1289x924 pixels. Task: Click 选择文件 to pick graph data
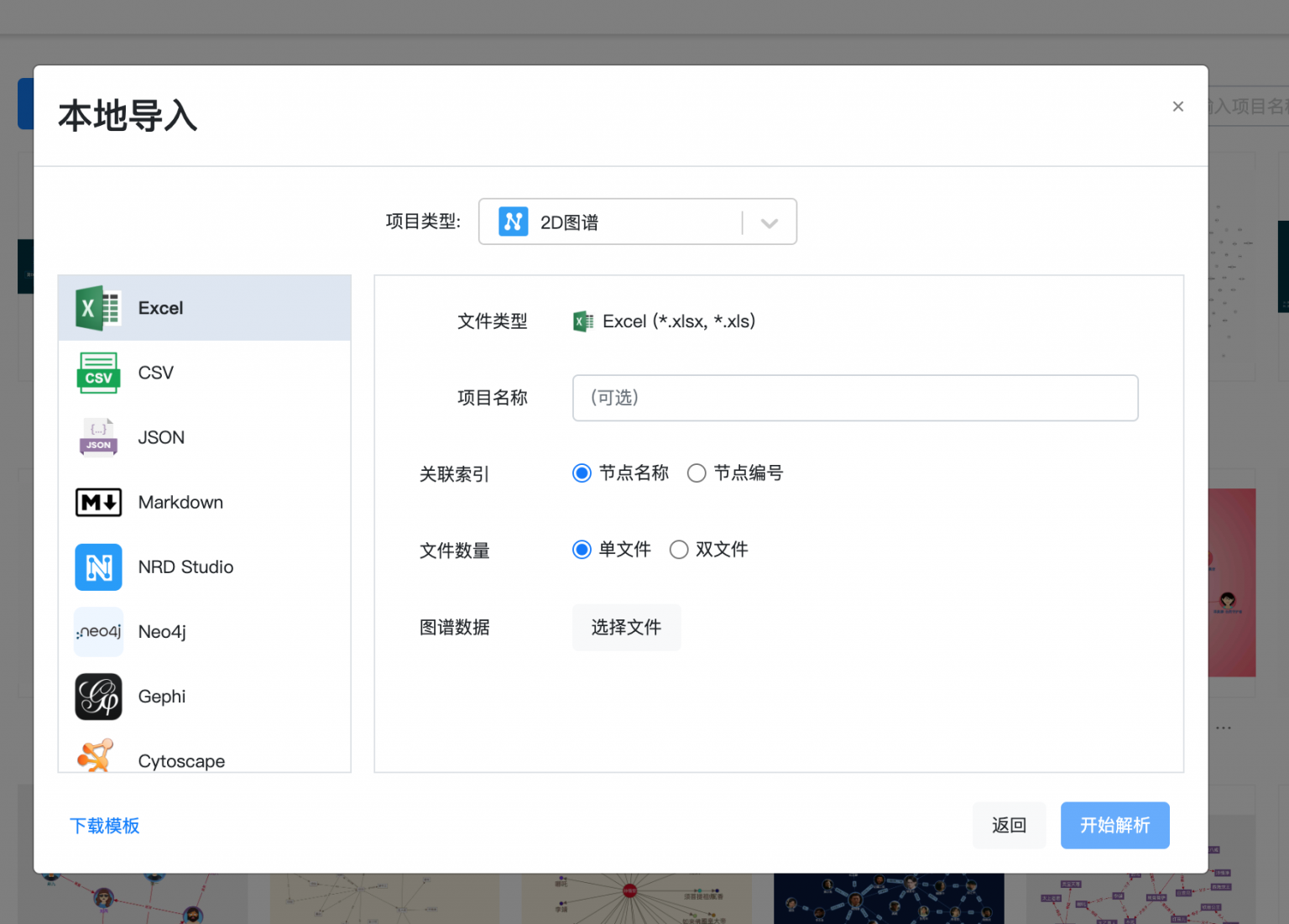626,627
